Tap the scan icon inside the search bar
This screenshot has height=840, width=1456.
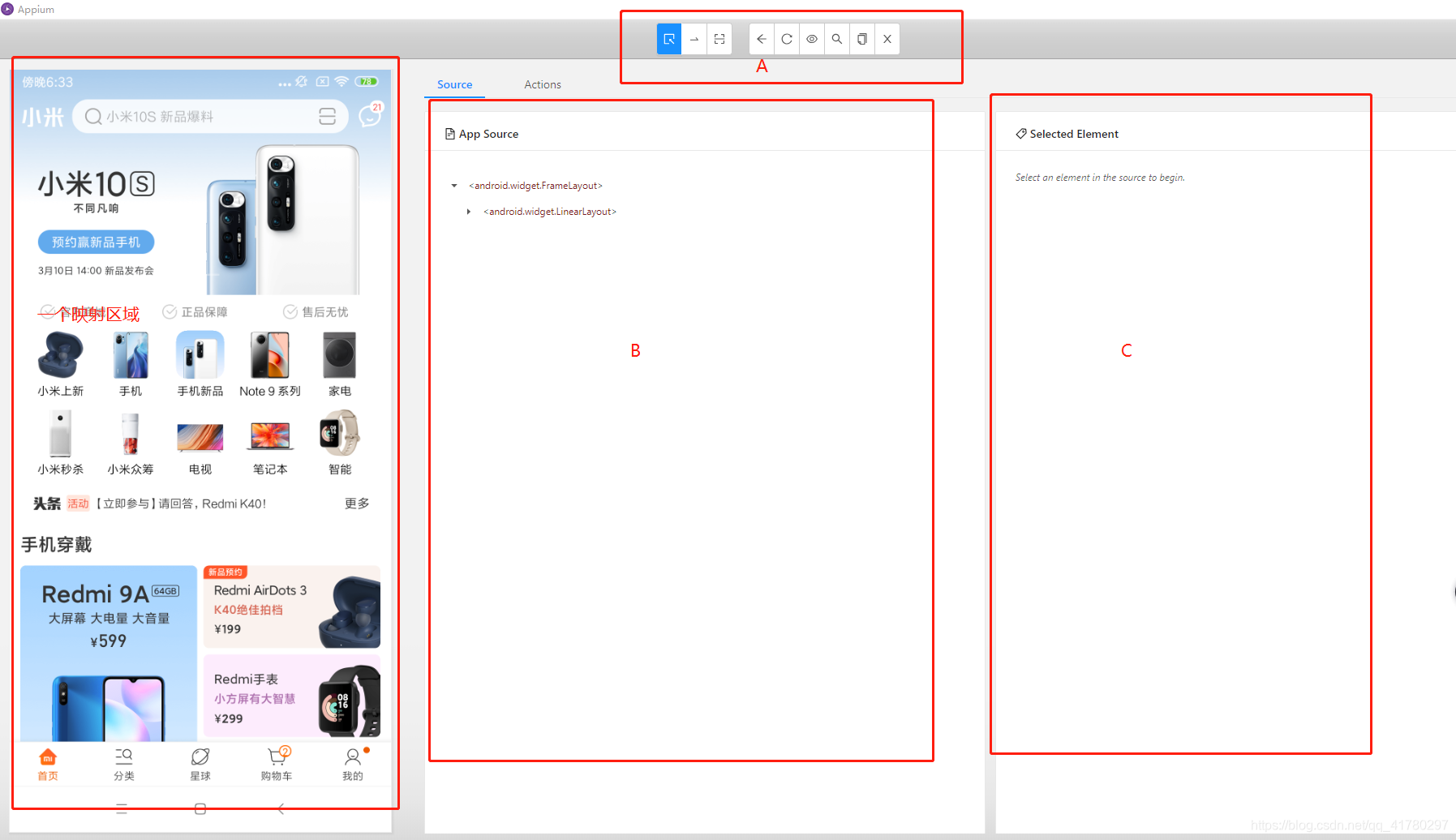327,117
